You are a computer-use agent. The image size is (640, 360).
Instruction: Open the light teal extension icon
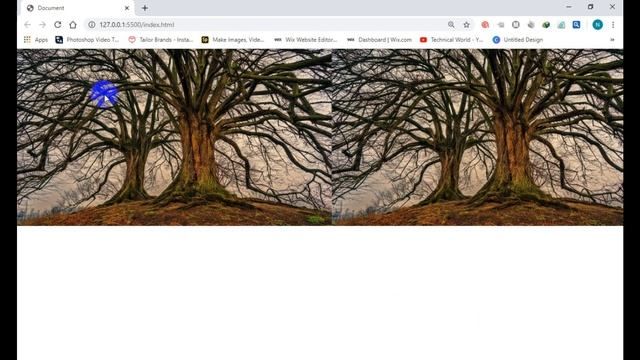pyautogui.click(x=561, y=25)
